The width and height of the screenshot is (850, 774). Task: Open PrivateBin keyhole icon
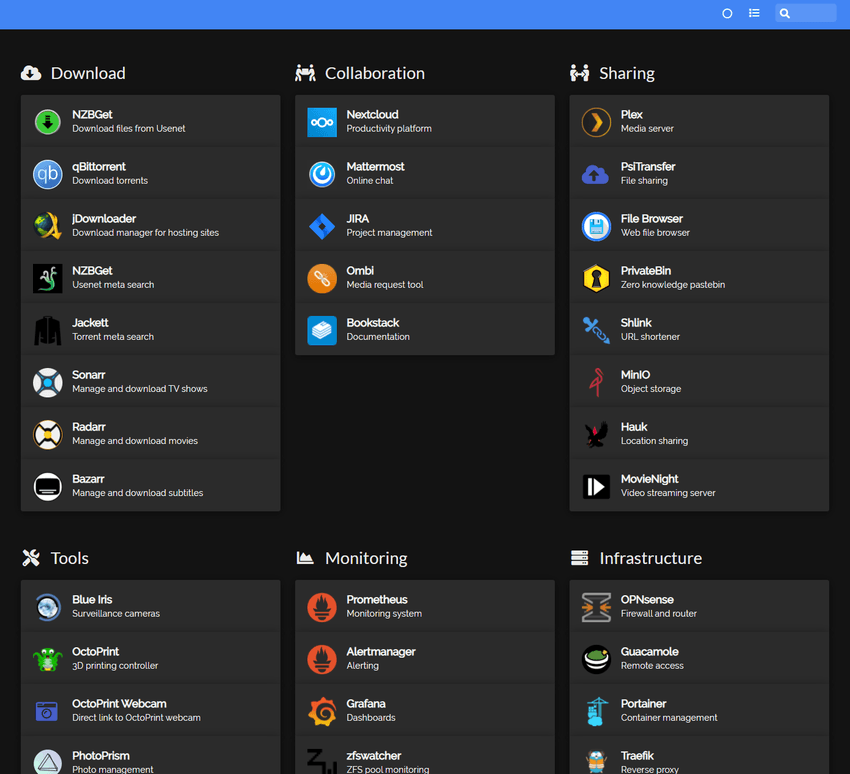[x=596, y=278]
